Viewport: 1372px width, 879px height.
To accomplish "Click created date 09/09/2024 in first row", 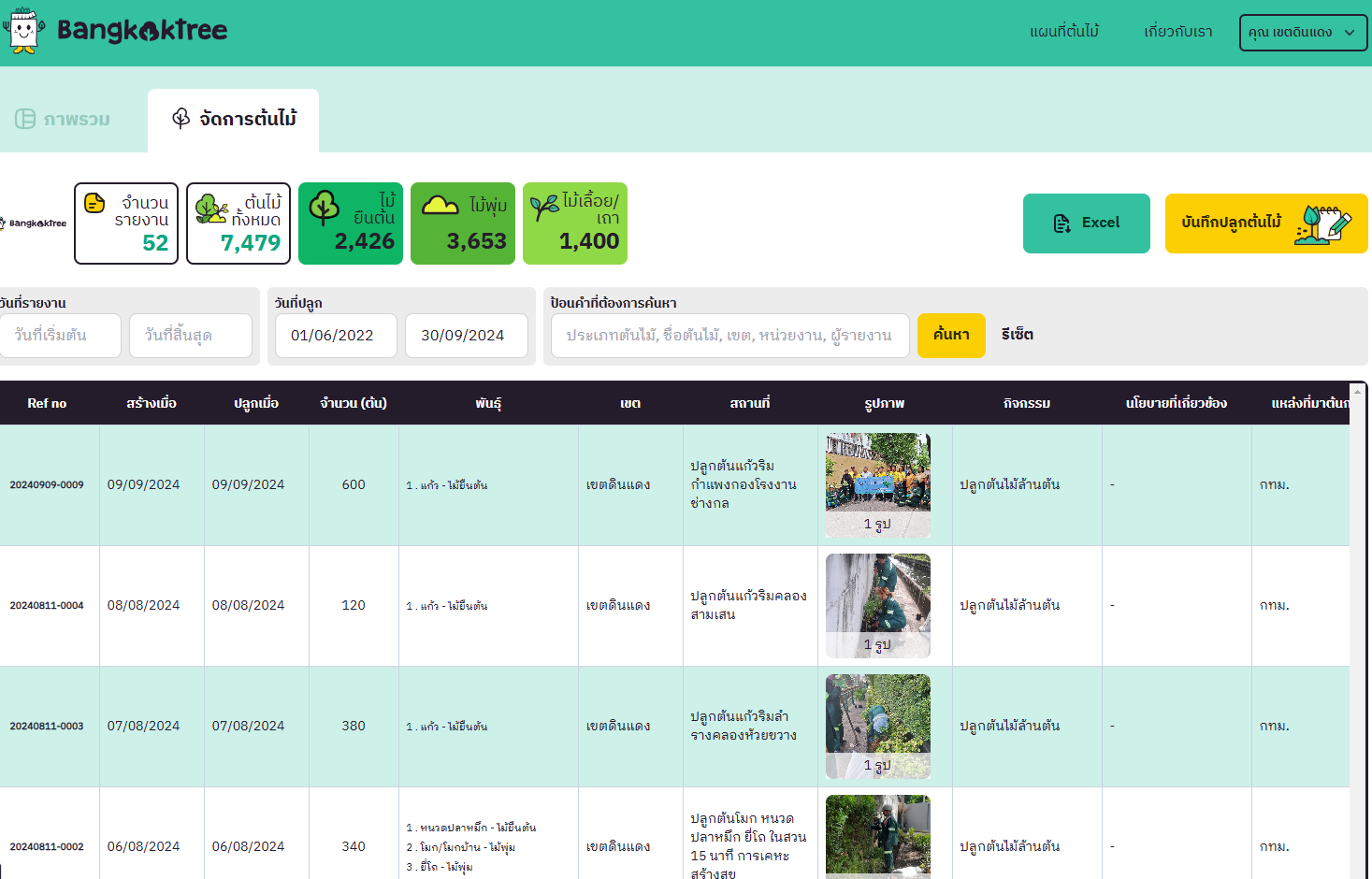I will 143,485.
